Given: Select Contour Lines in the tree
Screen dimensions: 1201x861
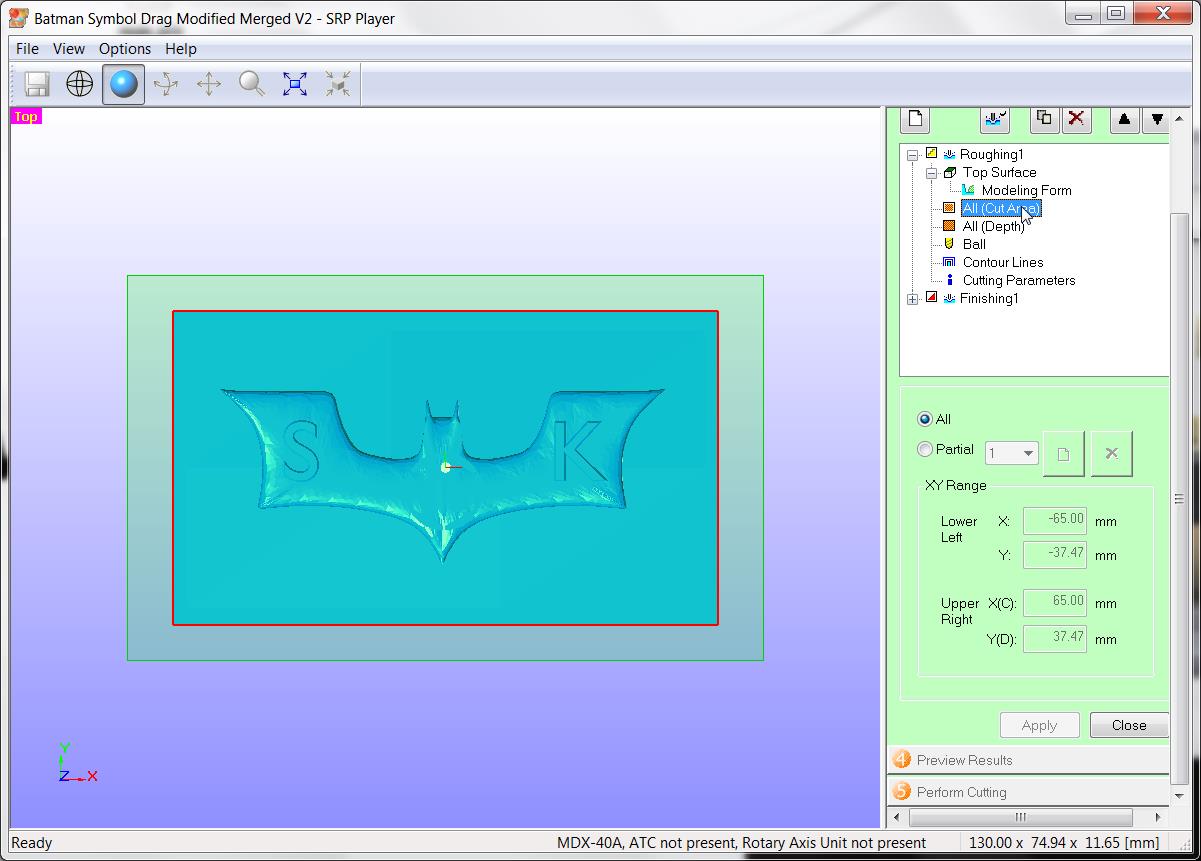Looking at the screenshot, I should 1003,262.
